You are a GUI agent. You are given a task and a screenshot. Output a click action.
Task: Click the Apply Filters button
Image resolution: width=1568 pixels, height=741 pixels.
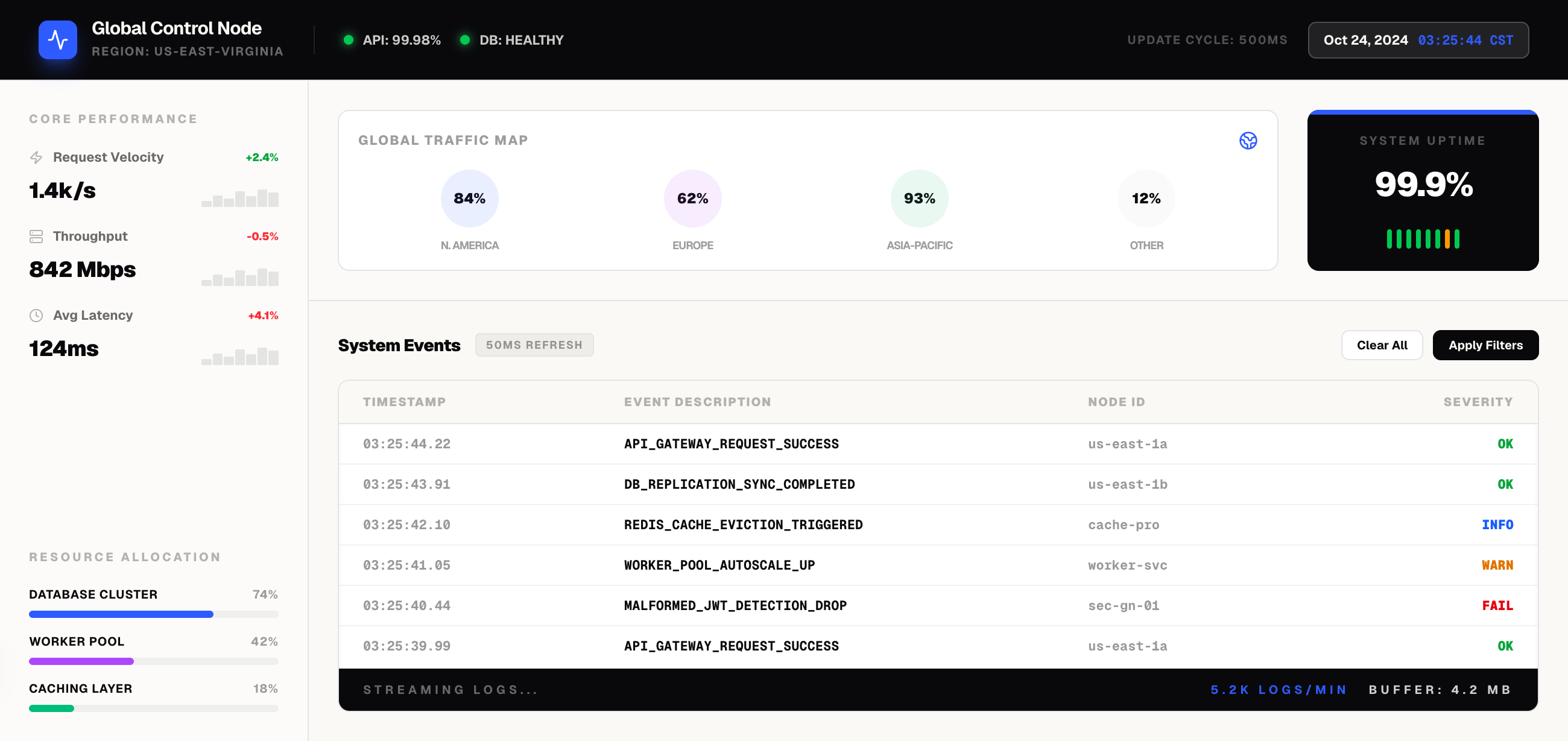(1486, 345)
